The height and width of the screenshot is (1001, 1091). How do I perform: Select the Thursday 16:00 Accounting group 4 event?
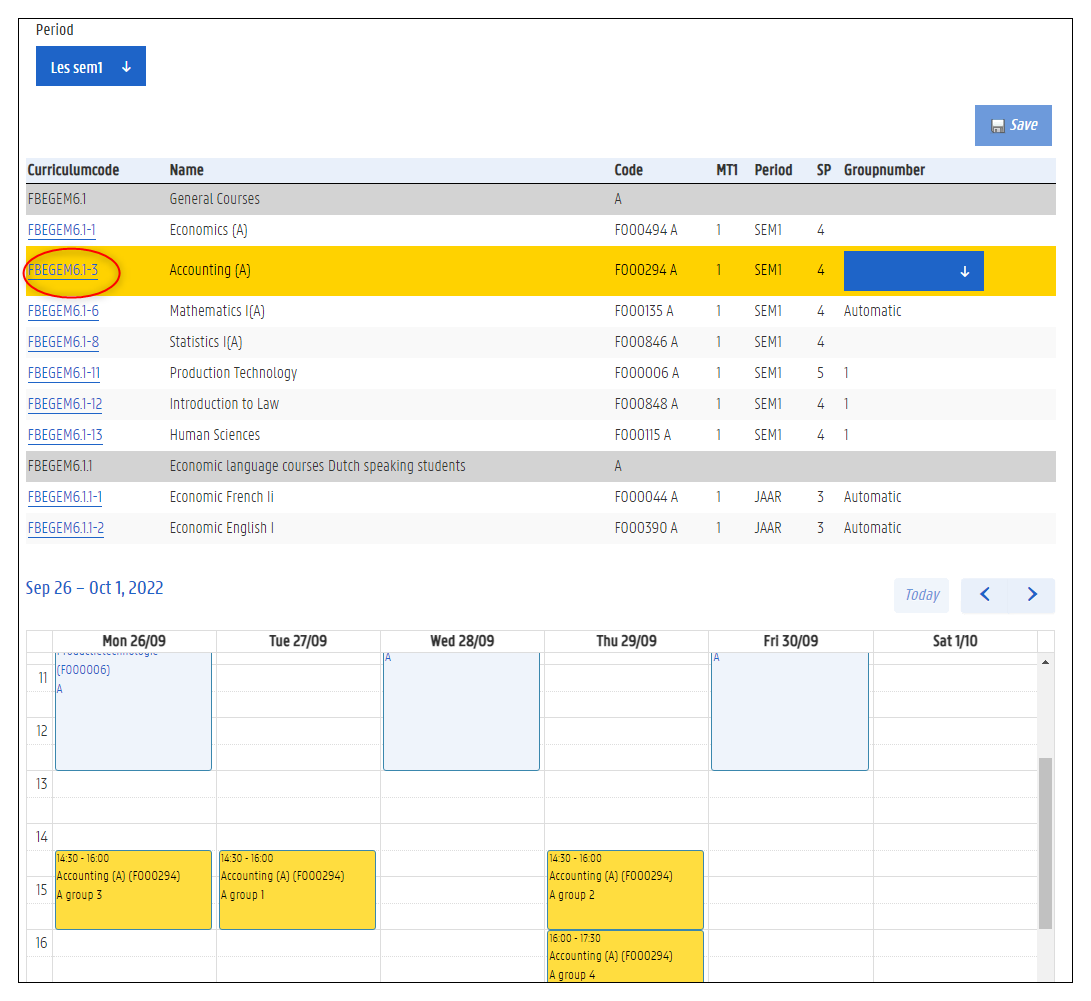coord(625,957)
